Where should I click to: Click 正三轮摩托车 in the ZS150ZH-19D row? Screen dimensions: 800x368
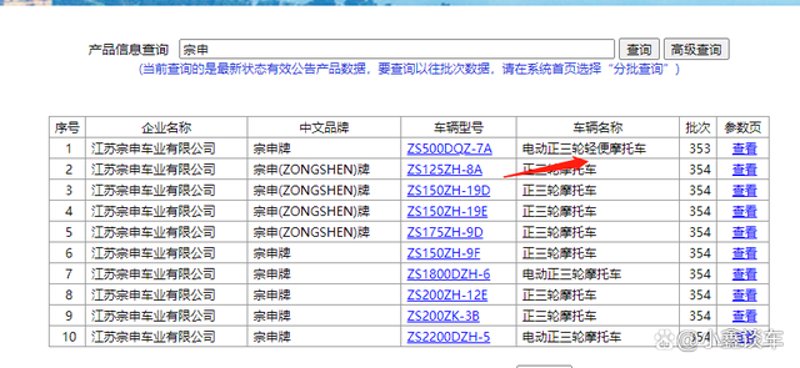(559, 190)
